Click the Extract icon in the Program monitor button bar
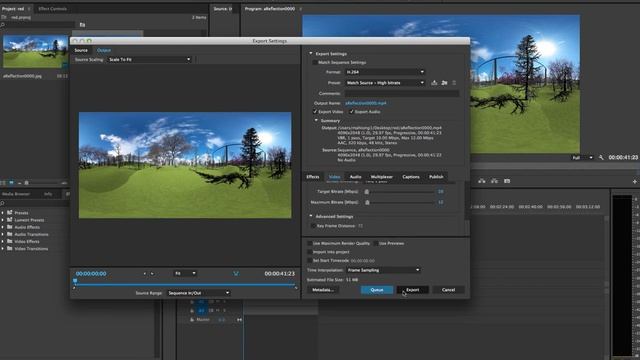The image size is (640, 360). (494, 181)
